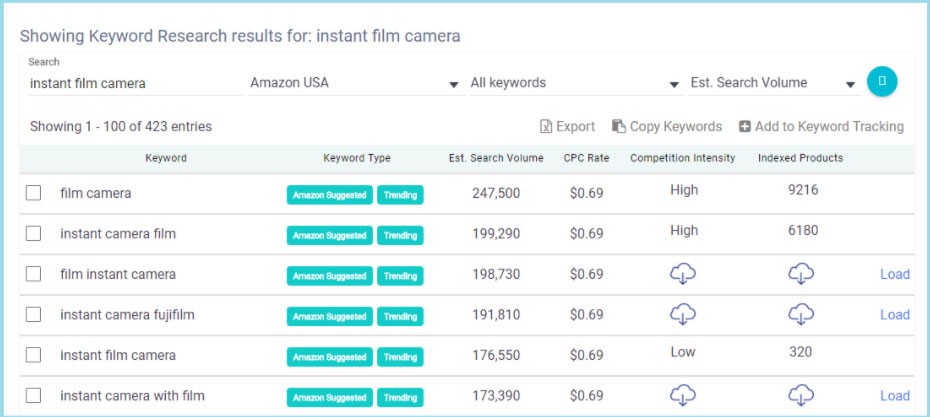Check the instant film camera row checkbox
The image size is (930, 417).
click(34, 355)
